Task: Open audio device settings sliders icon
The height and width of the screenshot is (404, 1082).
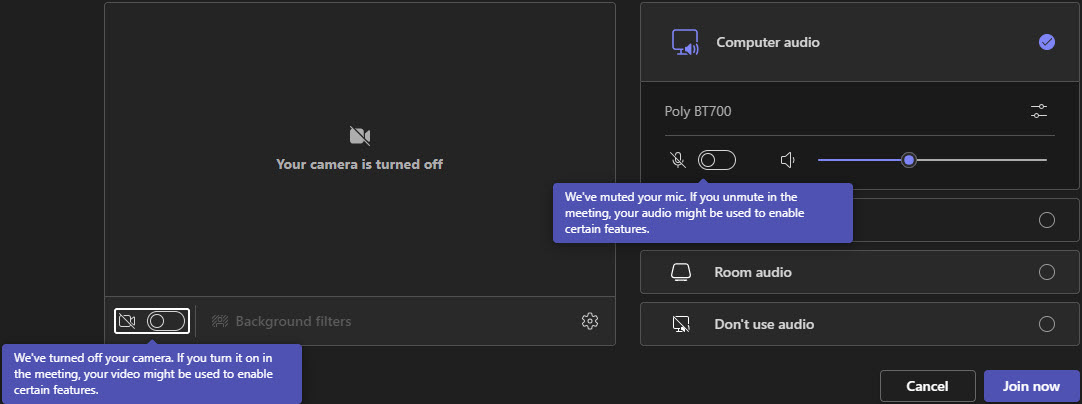Action: [1039, 111]
